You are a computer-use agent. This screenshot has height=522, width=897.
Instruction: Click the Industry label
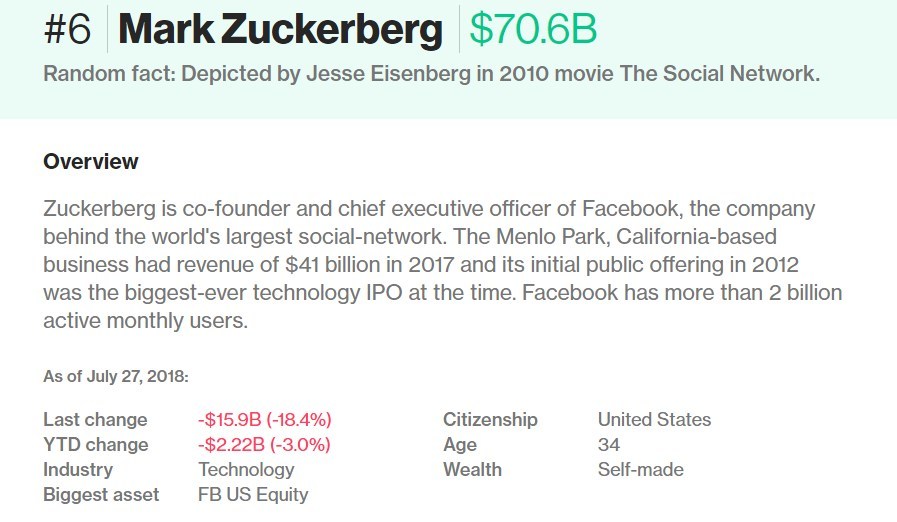pyautogui.click(x=78, y=470)
